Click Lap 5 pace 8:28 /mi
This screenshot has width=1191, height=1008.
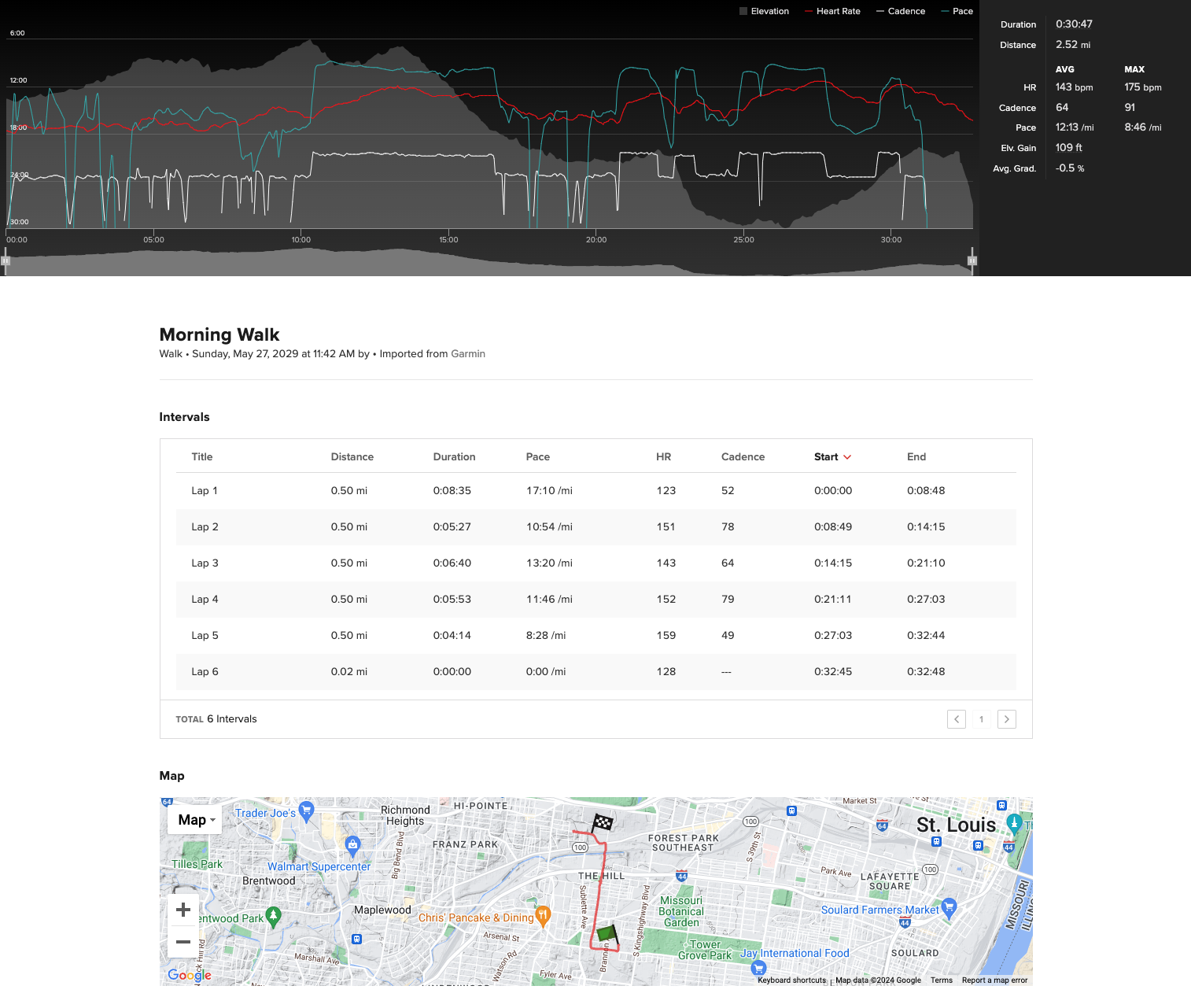(546, 635)
